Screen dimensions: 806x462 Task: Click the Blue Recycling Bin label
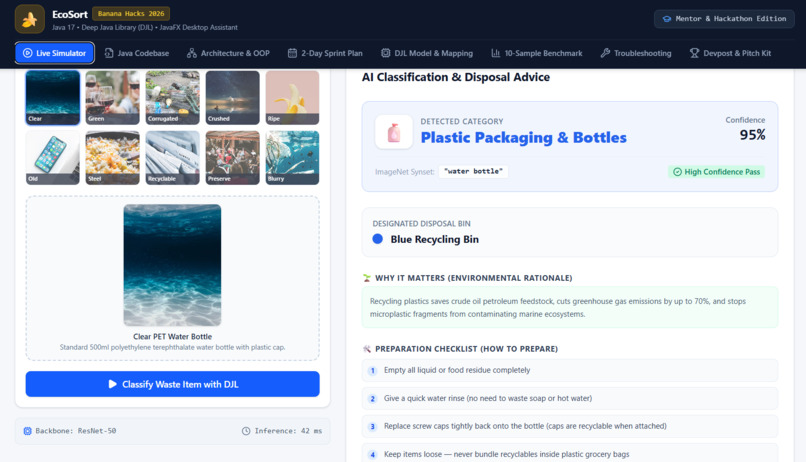(x=434, y=239)
